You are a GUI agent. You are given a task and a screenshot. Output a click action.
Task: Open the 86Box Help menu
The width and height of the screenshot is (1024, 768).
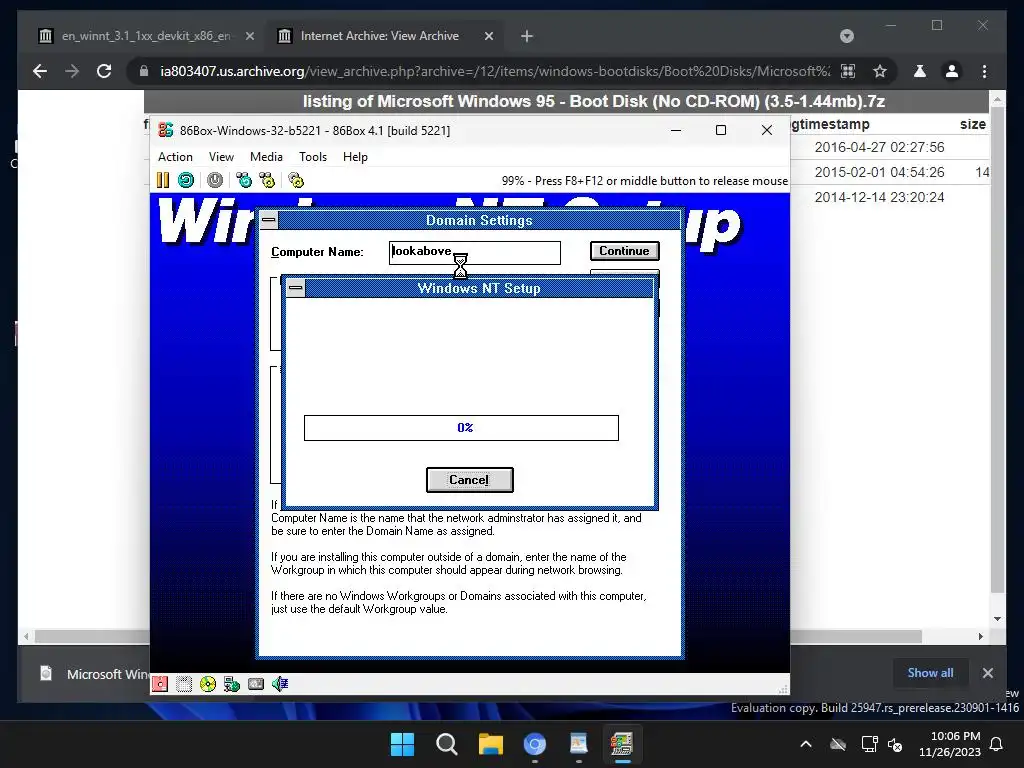(355, 157)
